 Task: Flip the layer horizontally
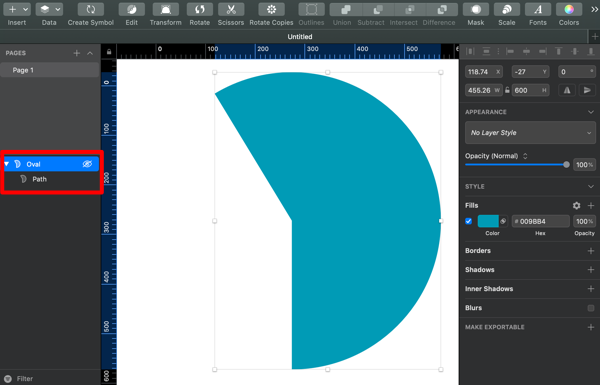coord(567,90)
